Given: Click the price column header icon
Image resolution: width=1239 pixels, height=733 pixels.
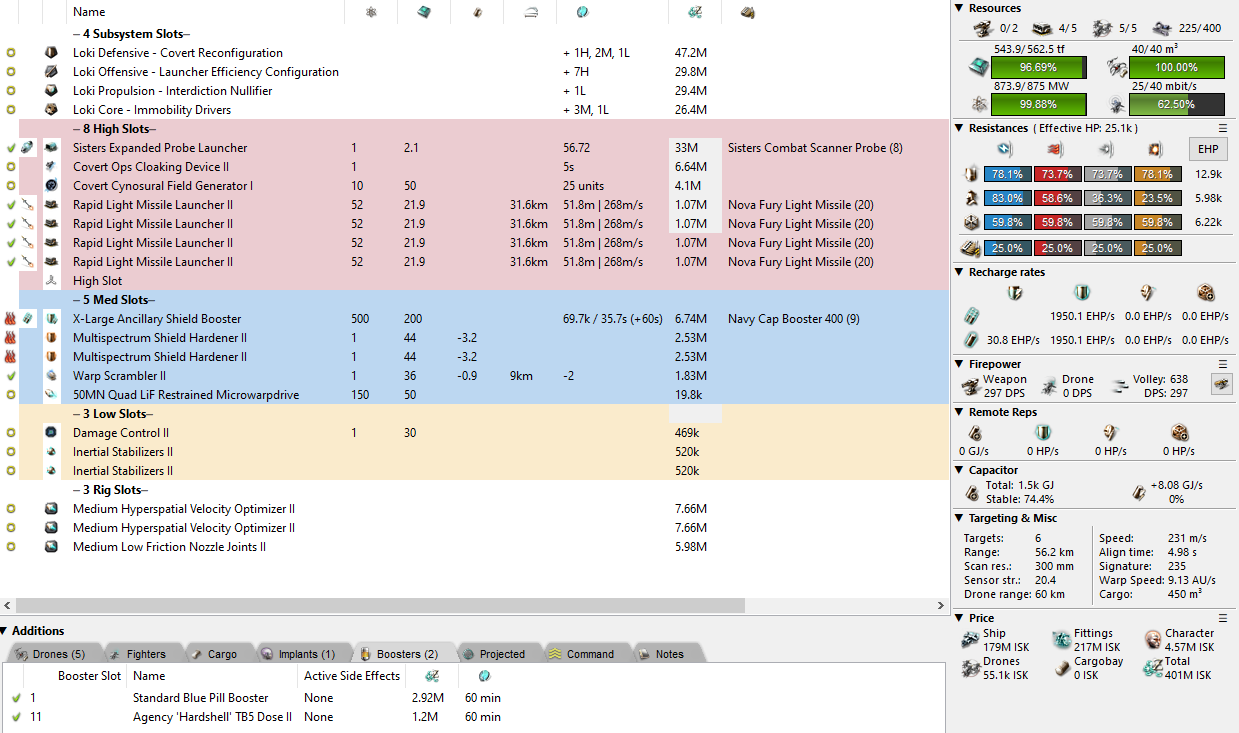Looking at the screenshot, I should pos(694,12).
